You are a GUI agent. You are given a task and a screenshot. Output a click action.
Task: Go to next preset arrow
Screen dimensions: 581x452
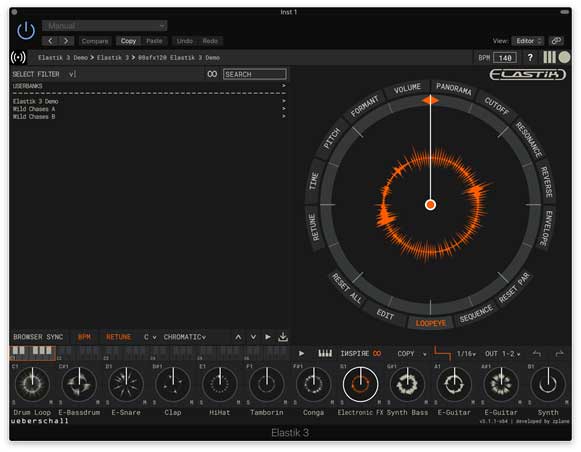[66, 41]
